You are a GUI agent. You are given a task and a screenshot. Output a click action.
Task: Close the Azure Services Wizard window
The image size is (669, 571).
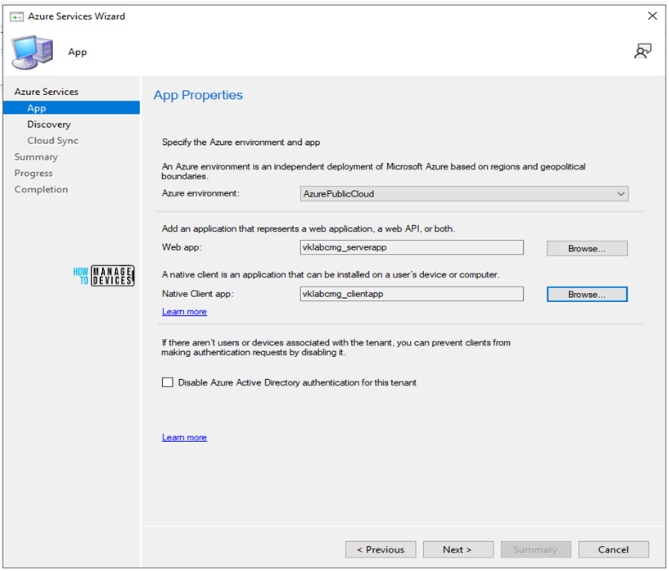click(652, 17)
